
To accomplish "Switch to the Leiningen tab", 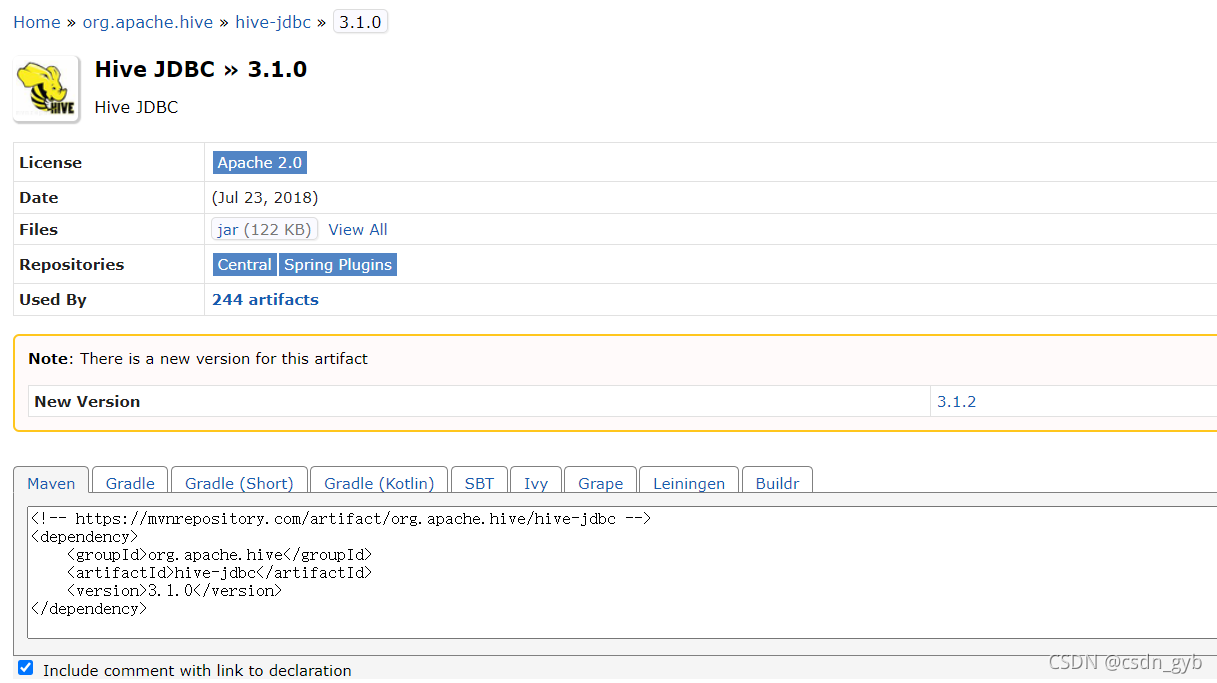I will point(689,482).
